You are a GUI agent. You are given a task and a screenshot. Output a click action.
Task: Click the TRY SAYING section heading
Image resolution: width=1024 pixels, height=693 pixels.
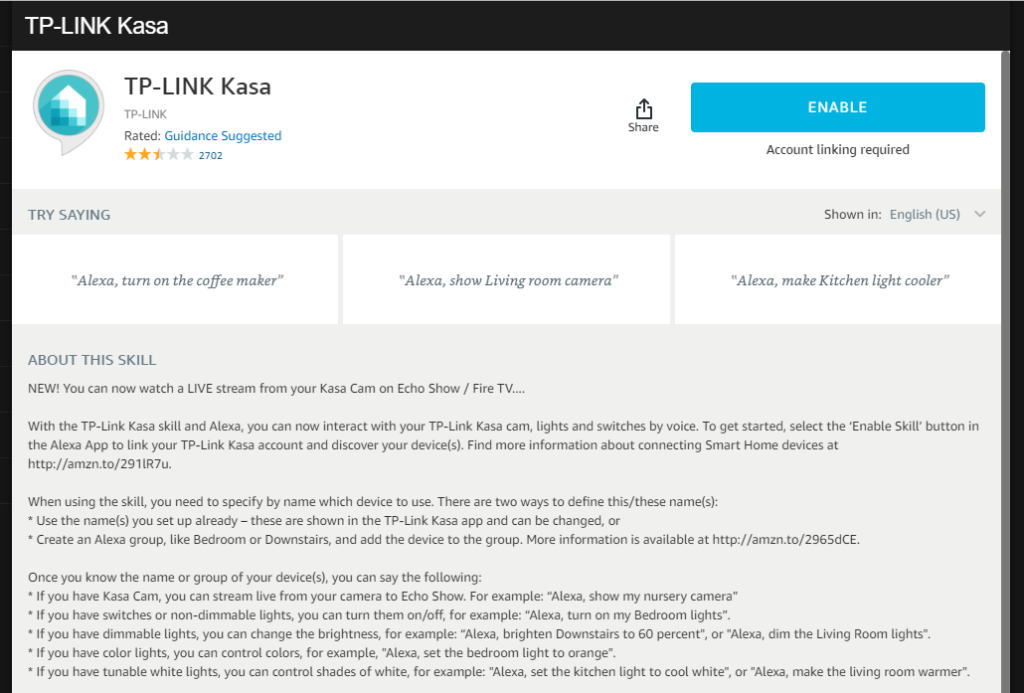point(69,214)
